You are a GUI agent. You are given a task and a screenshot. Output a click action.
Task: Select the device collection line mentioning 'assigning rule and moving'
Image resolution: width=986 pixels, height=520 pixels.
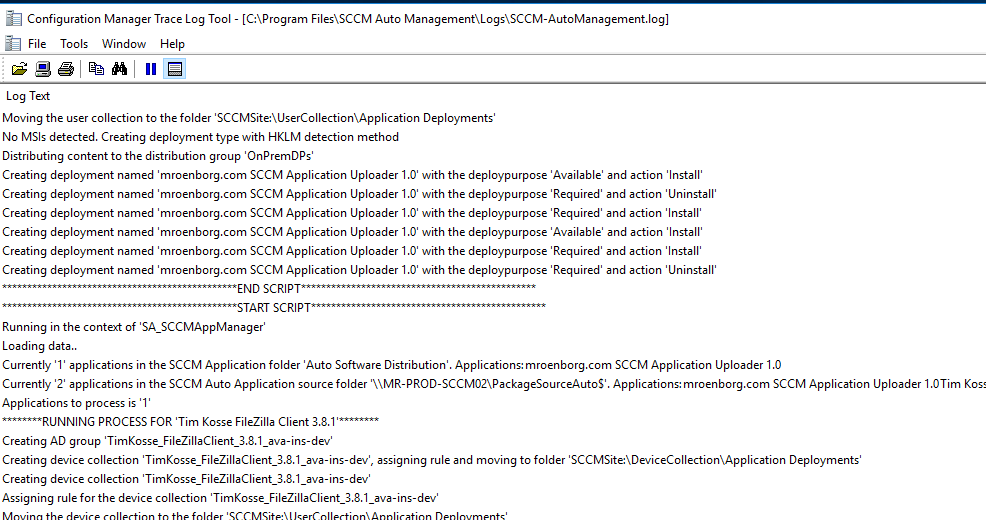[x=432, y=460]
